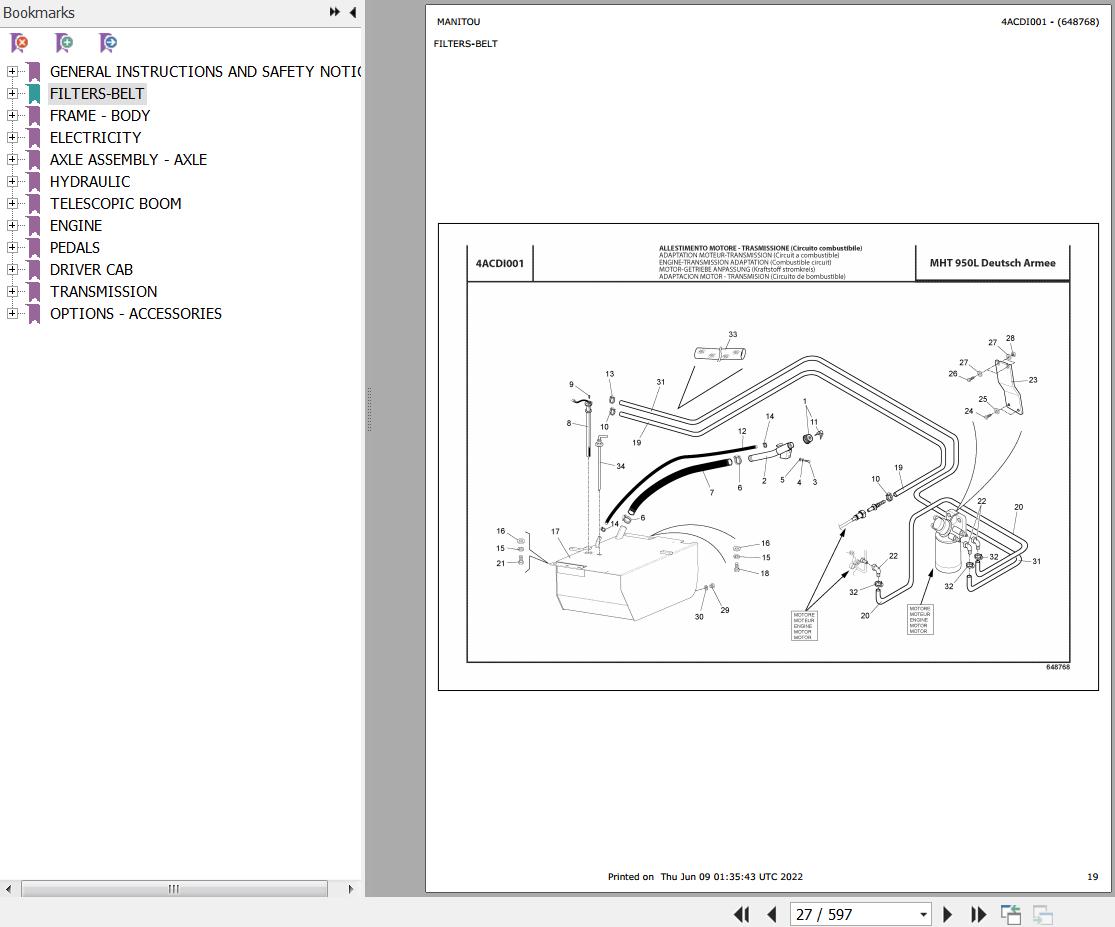Open the OPTIONS - ACCESSORIES bookmark
The height and width of the screenshot is (927, 1115).
[135, 314]
